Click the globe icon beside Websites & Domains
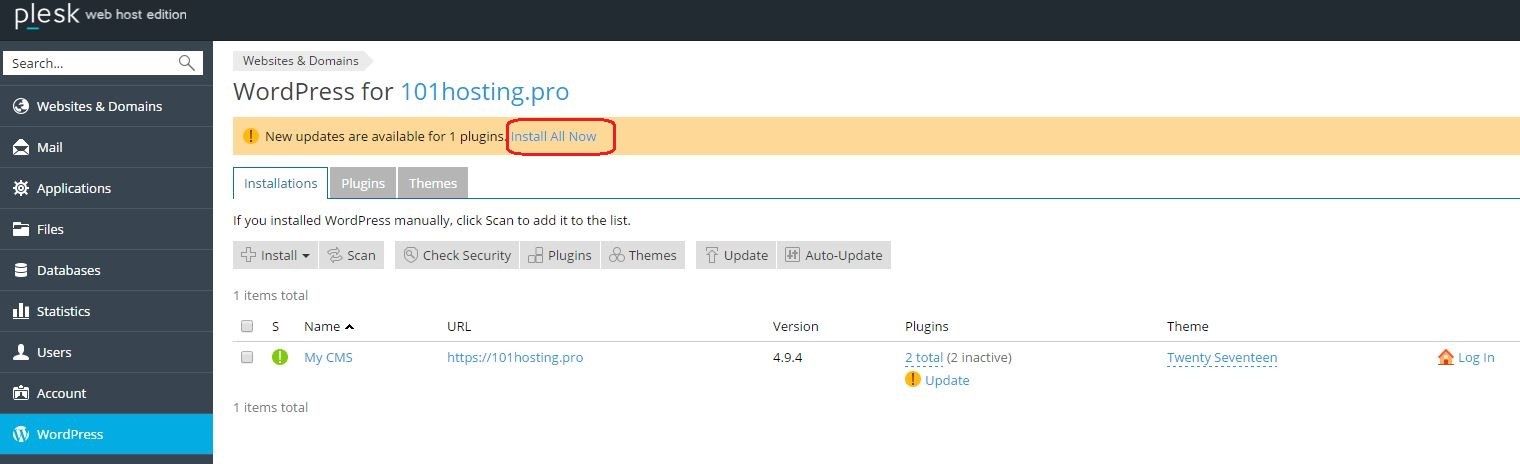This screenshot has height=464, width=1520. click(x=20, y=106)
